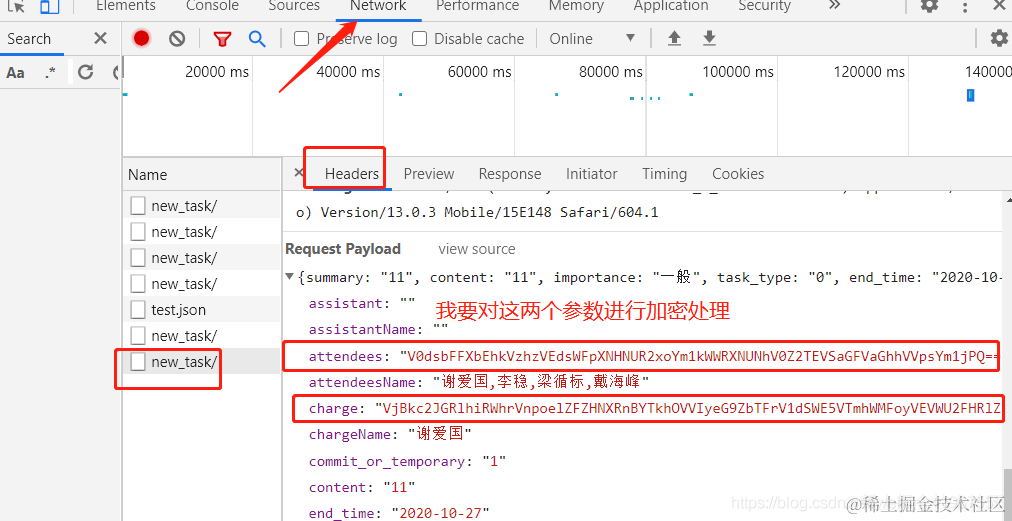Sort by the Name column header
The image size is (1012, 521).
(148, 174)
